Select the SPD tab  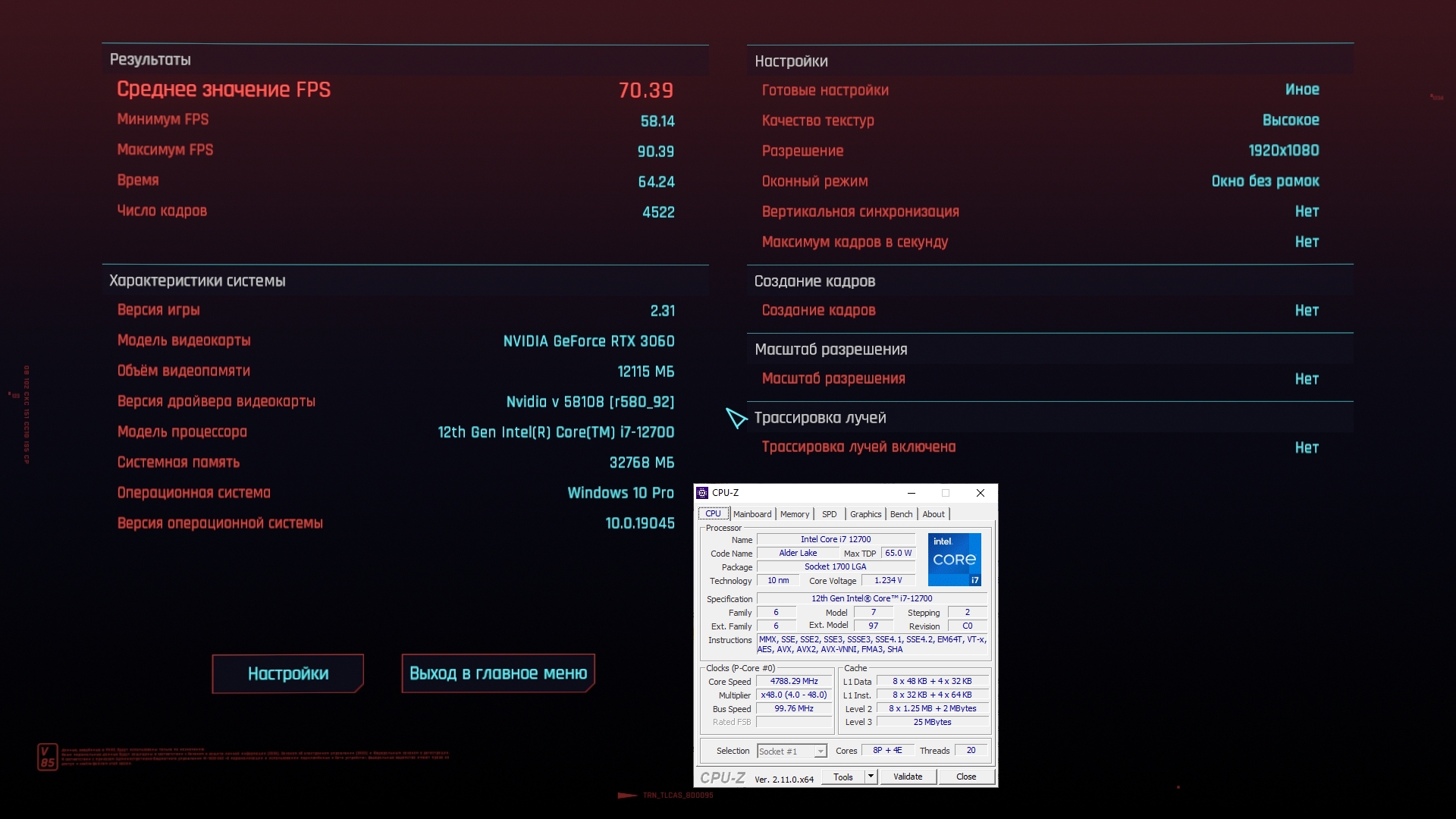point(829,514)
